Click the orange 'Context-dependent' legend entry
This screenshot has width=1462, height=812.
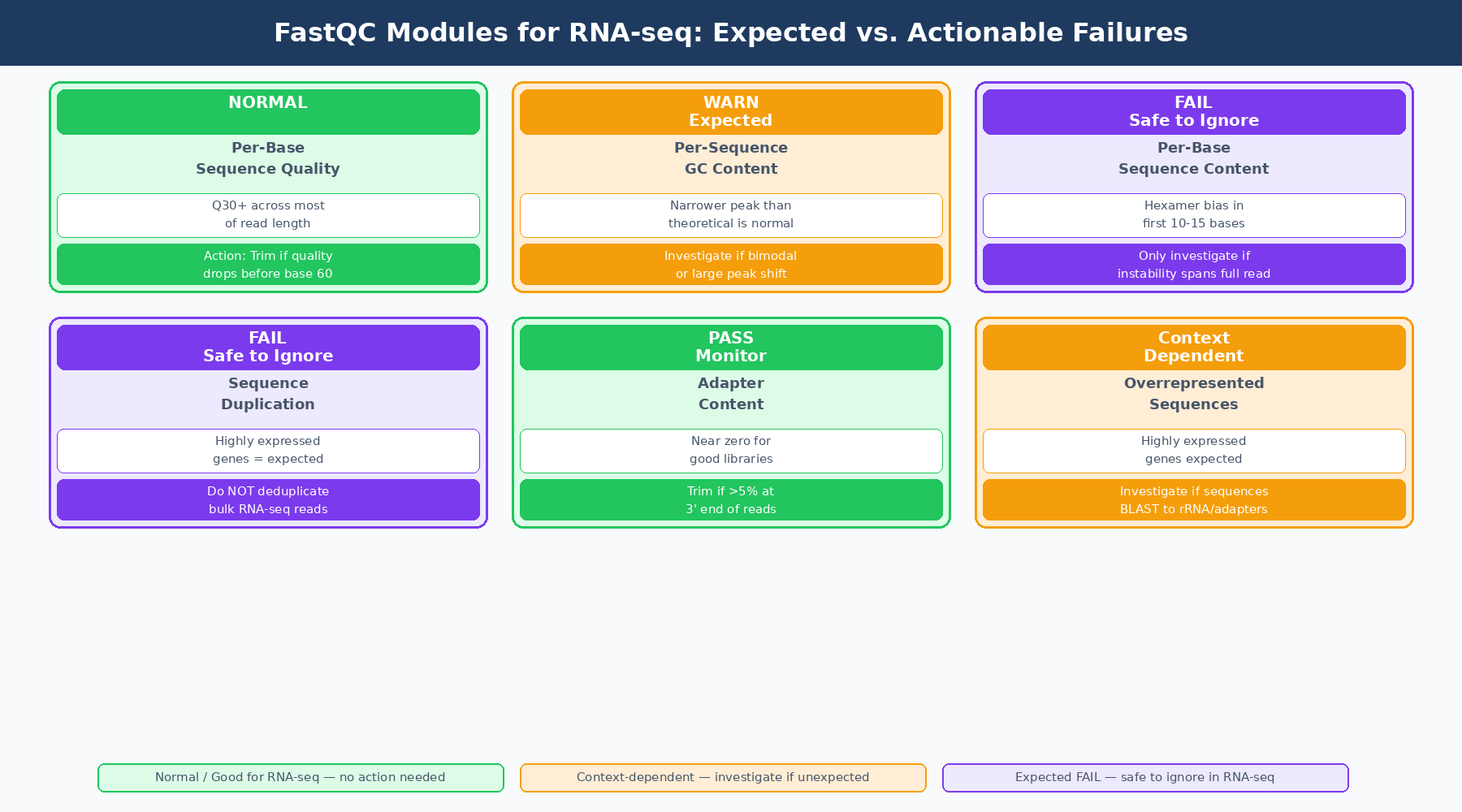tap(722, 777)
